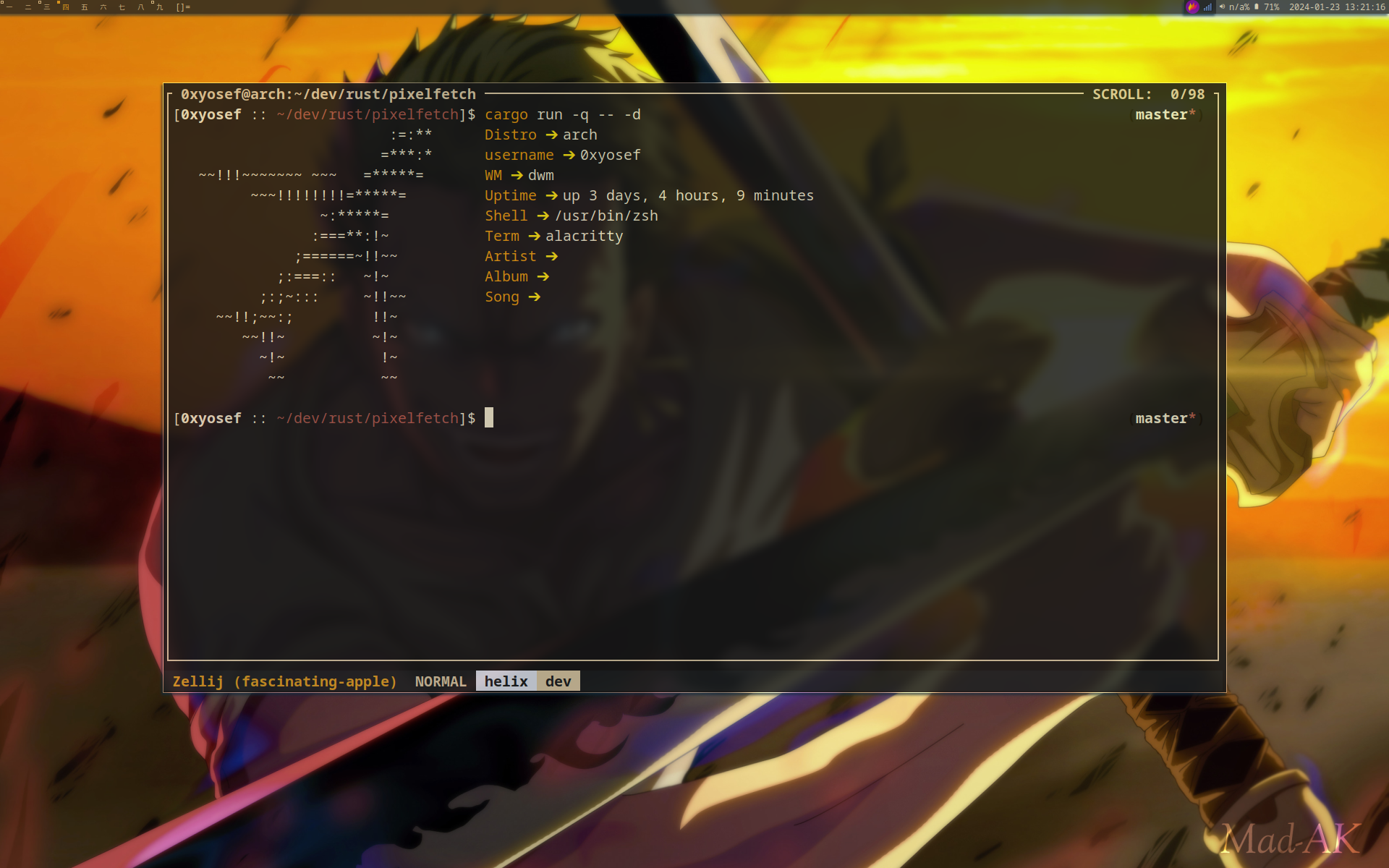Select workspace tag 二
The image size is (1389, 868).
point(27,7)
